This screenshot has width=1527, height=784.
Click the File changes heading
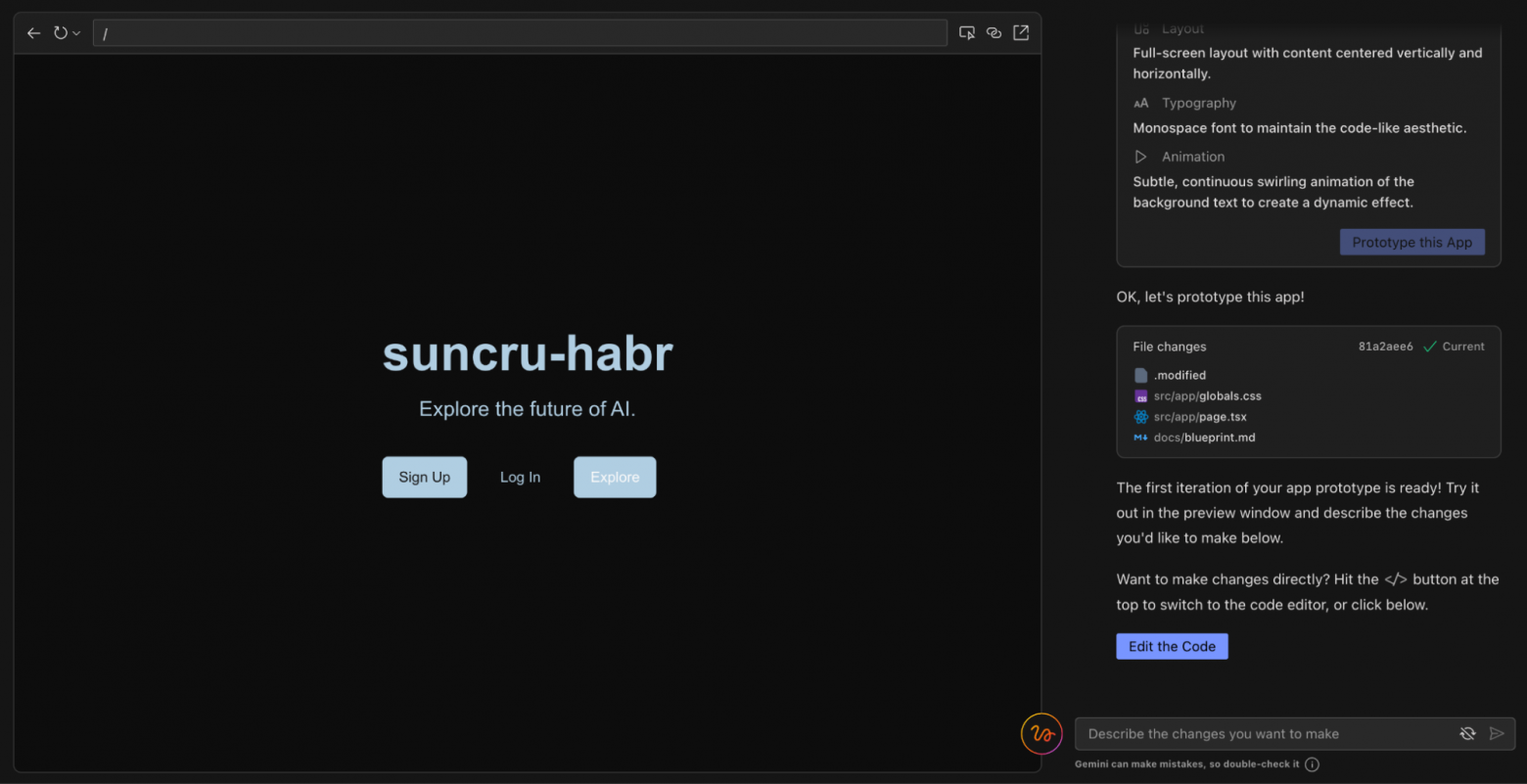1170,346
